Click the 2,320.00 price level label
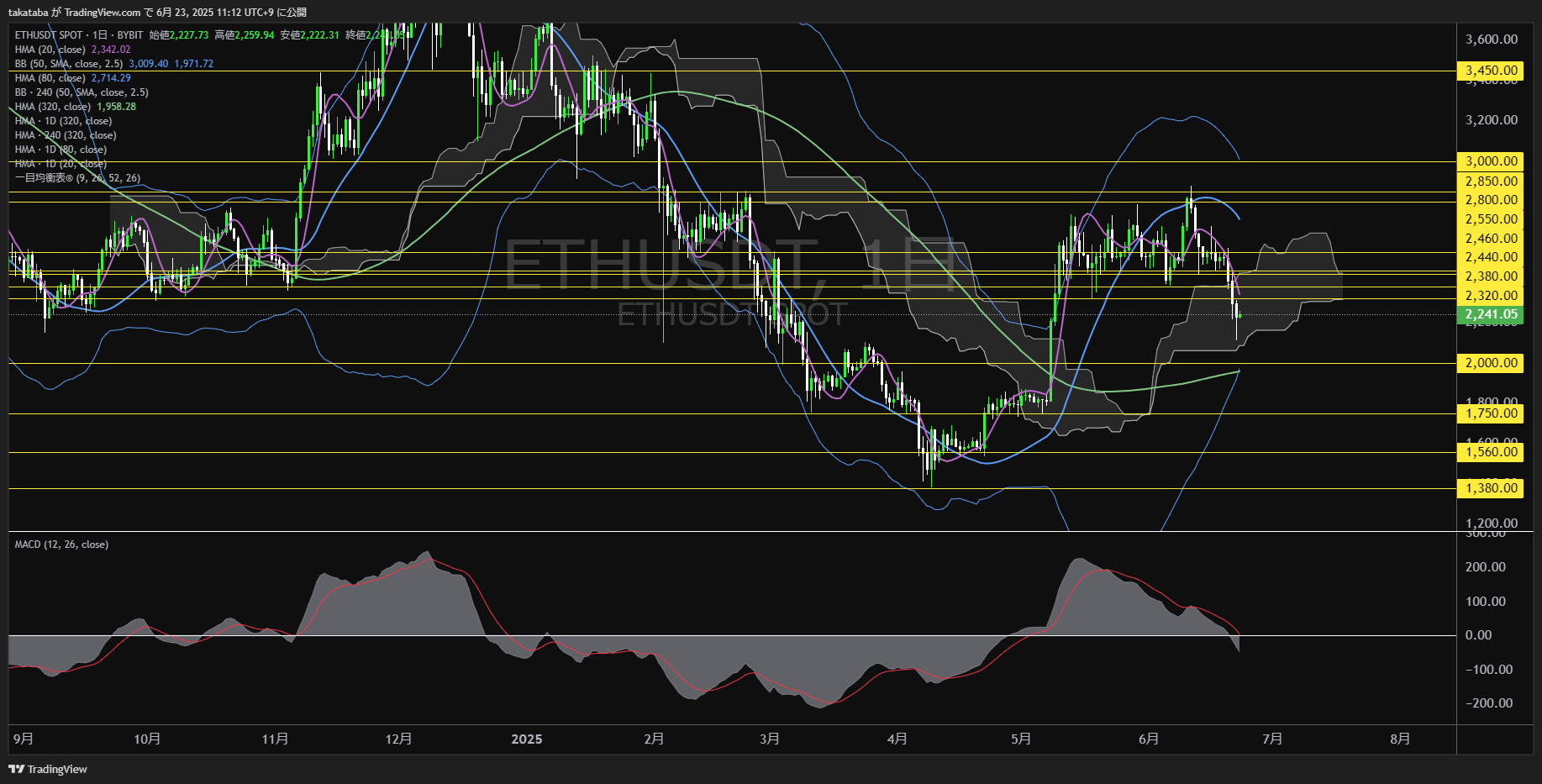This screenshot has height=784, width=1542. tap(1491, 296)
